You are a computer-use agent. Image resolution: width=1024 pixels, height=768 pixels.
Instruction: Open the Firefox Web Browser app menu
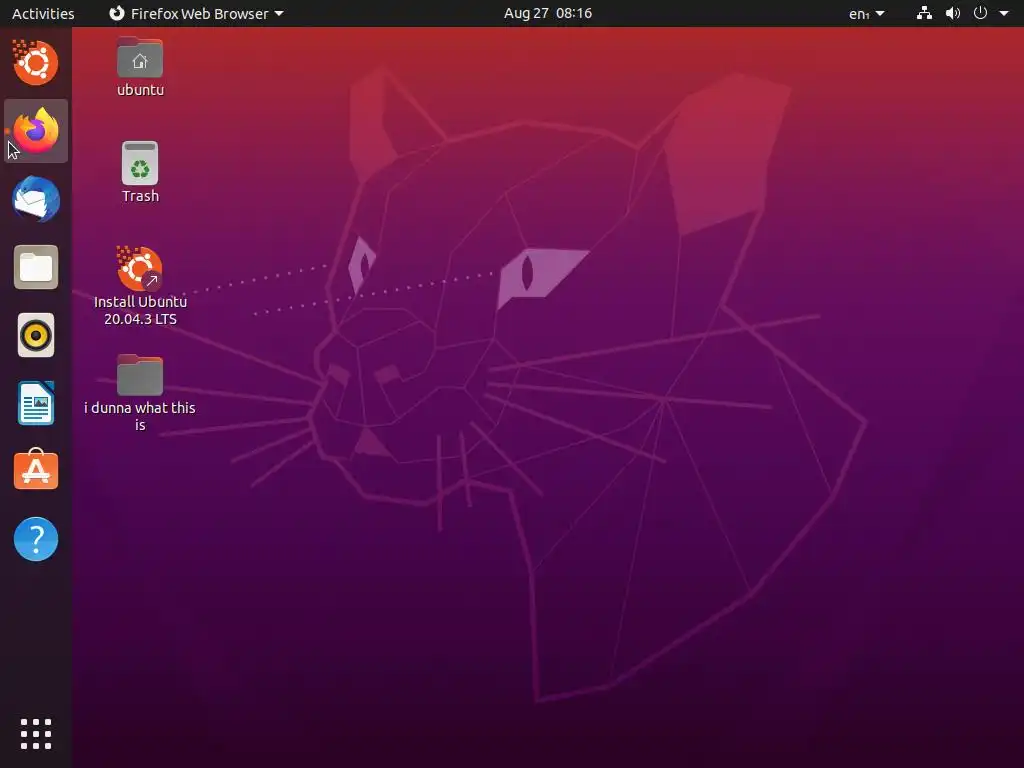[196, 13]
